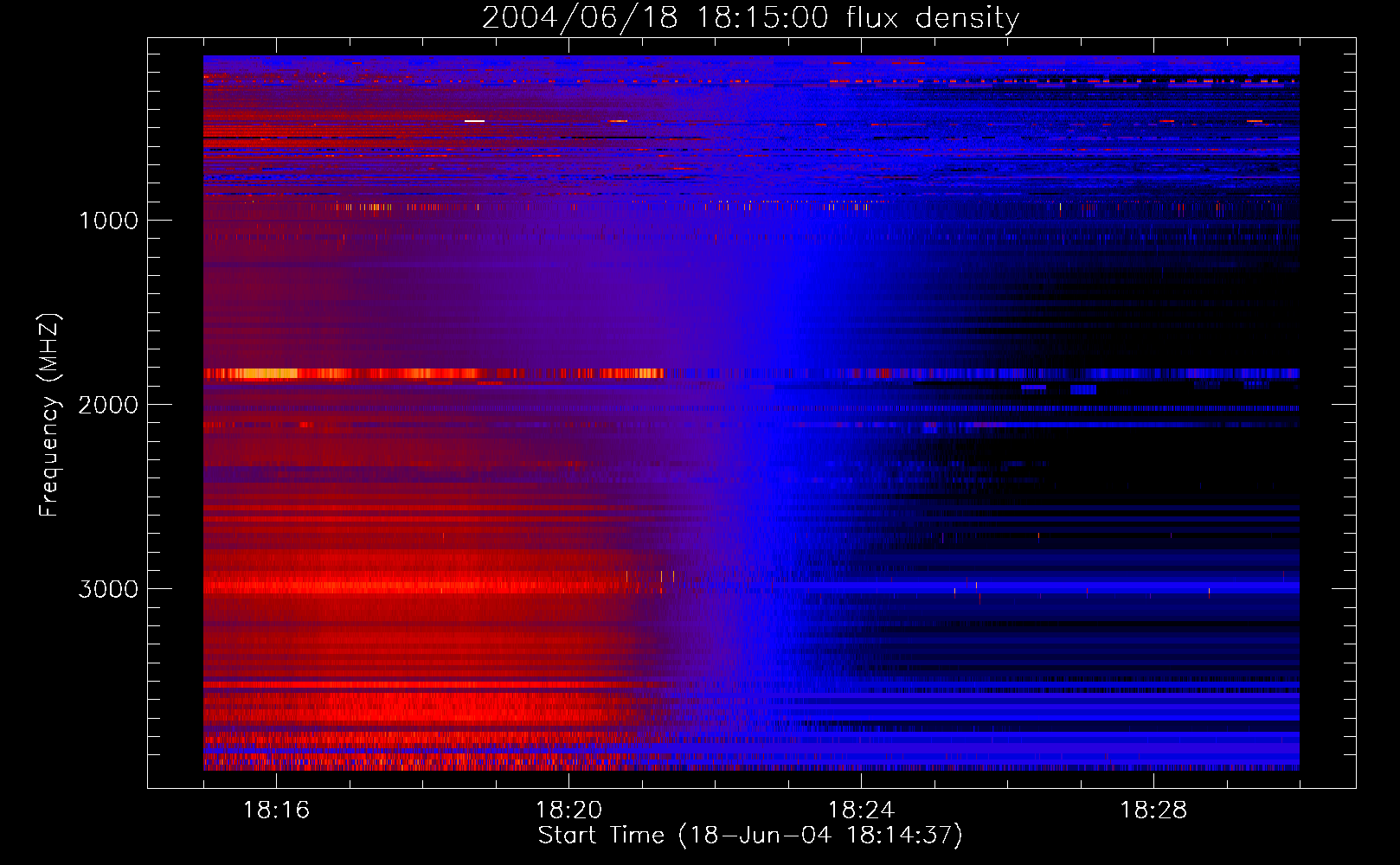Viewport: 1400px width, 865px height.
Task: Select the 18:16 time tick label
Action: [276, 811]
